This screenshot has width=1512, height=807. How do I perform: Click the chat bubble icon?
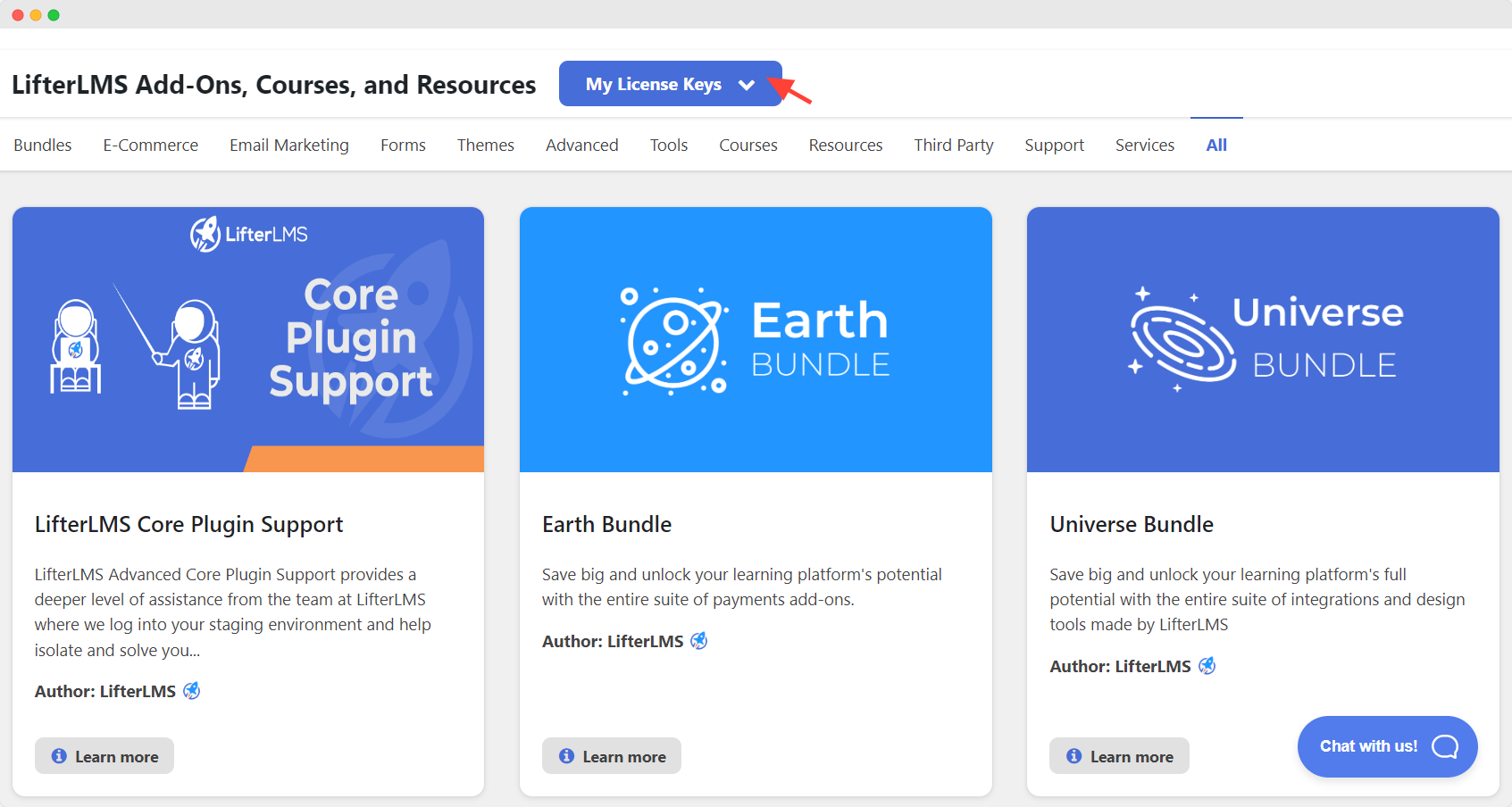point(1445,746)
